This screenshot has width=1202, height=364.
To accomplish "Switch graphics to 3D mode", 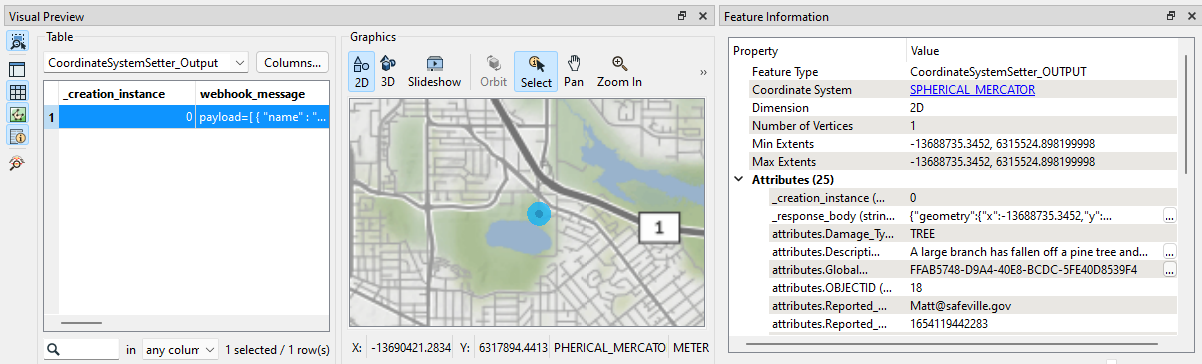I will coord(389,71).
